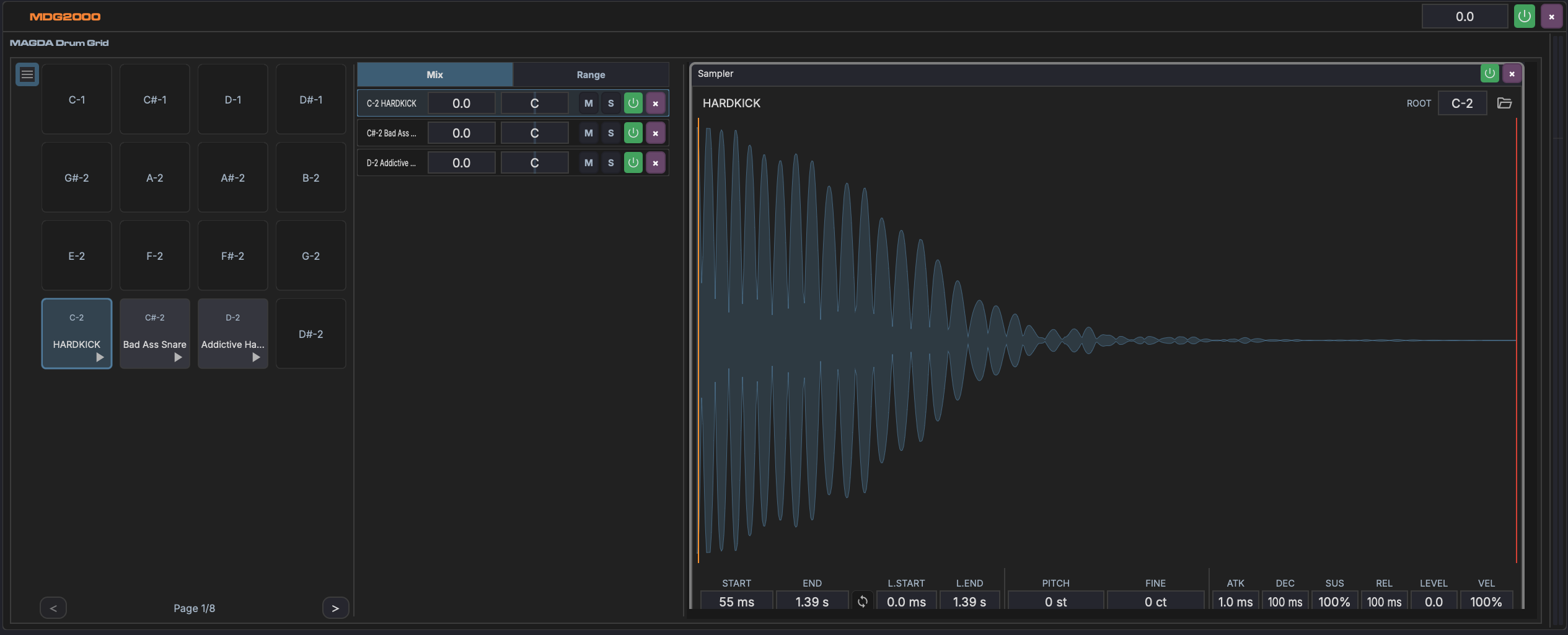This screenshot has height=635, width=1568.
Task: Play the HARDKICK pad preview
Action: click(100, 358)
